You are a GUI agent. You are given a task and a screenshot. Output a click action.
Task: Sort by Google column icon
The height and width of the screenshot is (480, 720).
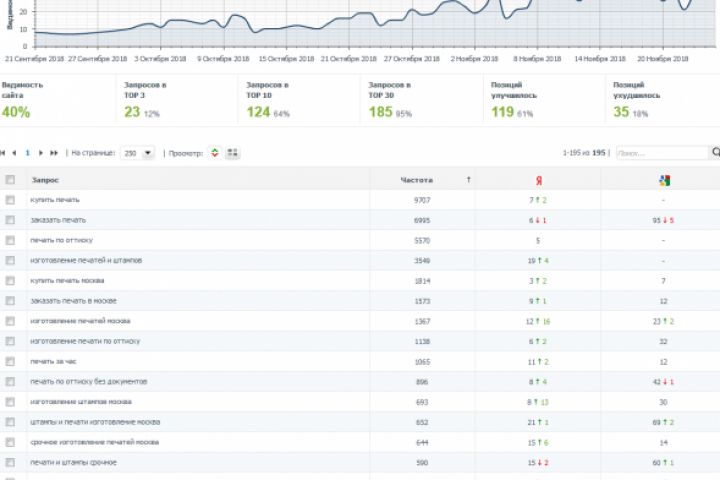click(x=664, y=181)
